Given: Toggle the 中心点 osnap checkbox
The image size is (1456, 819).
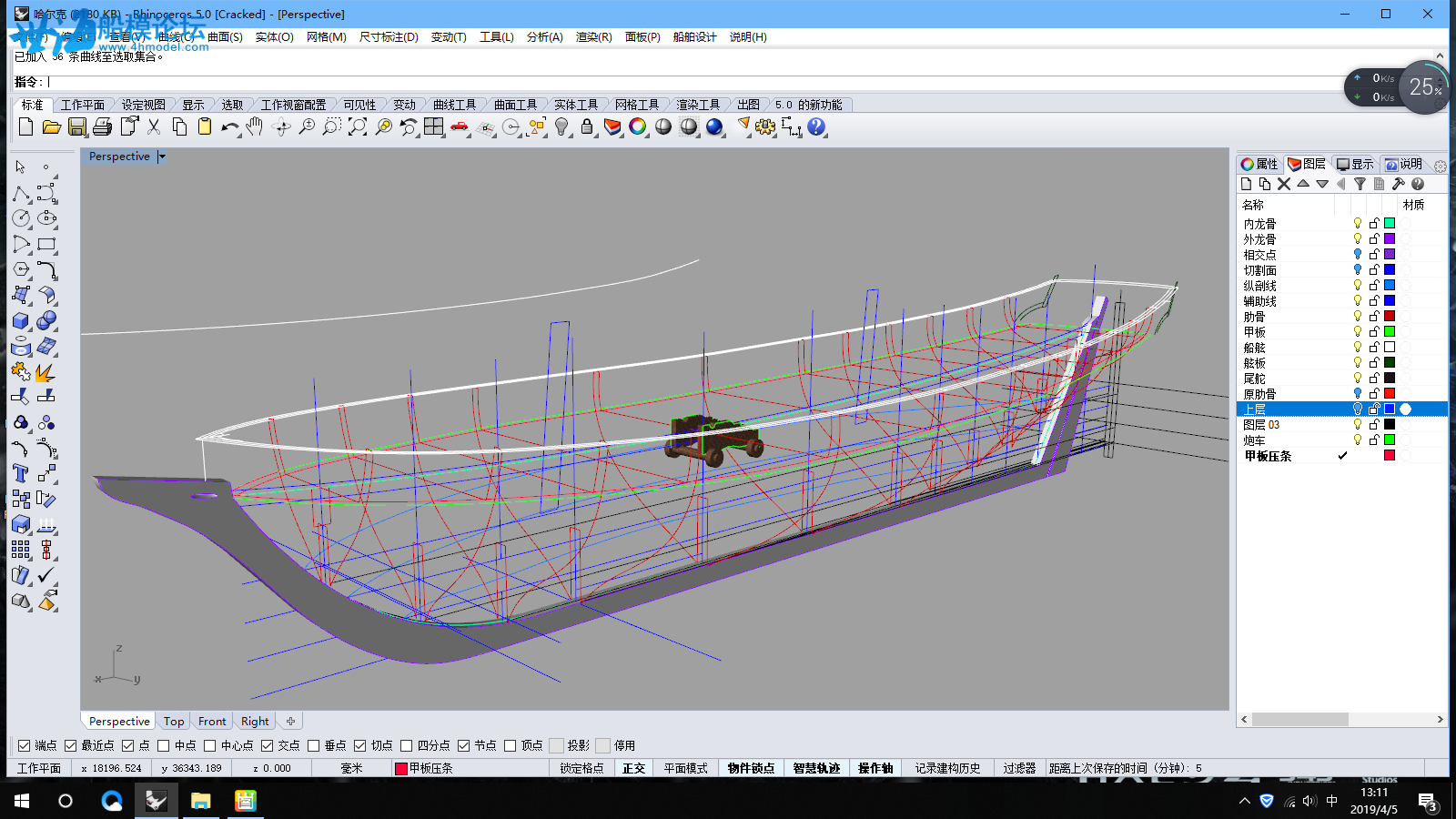Looking at the screenshot, I should coord(210,745).
